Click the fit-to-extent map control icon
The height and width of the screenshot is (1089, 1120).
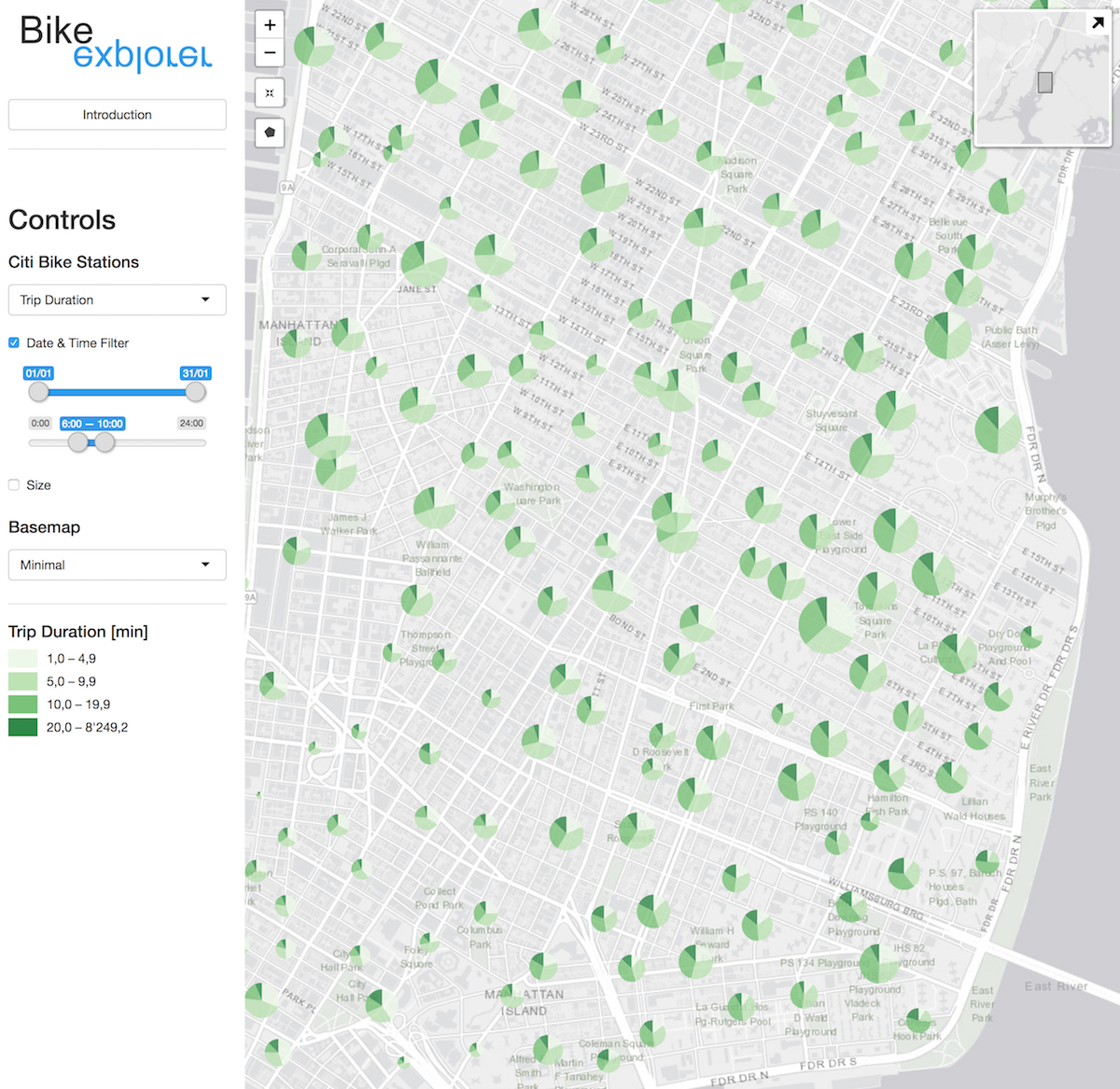tap(270, 92)
